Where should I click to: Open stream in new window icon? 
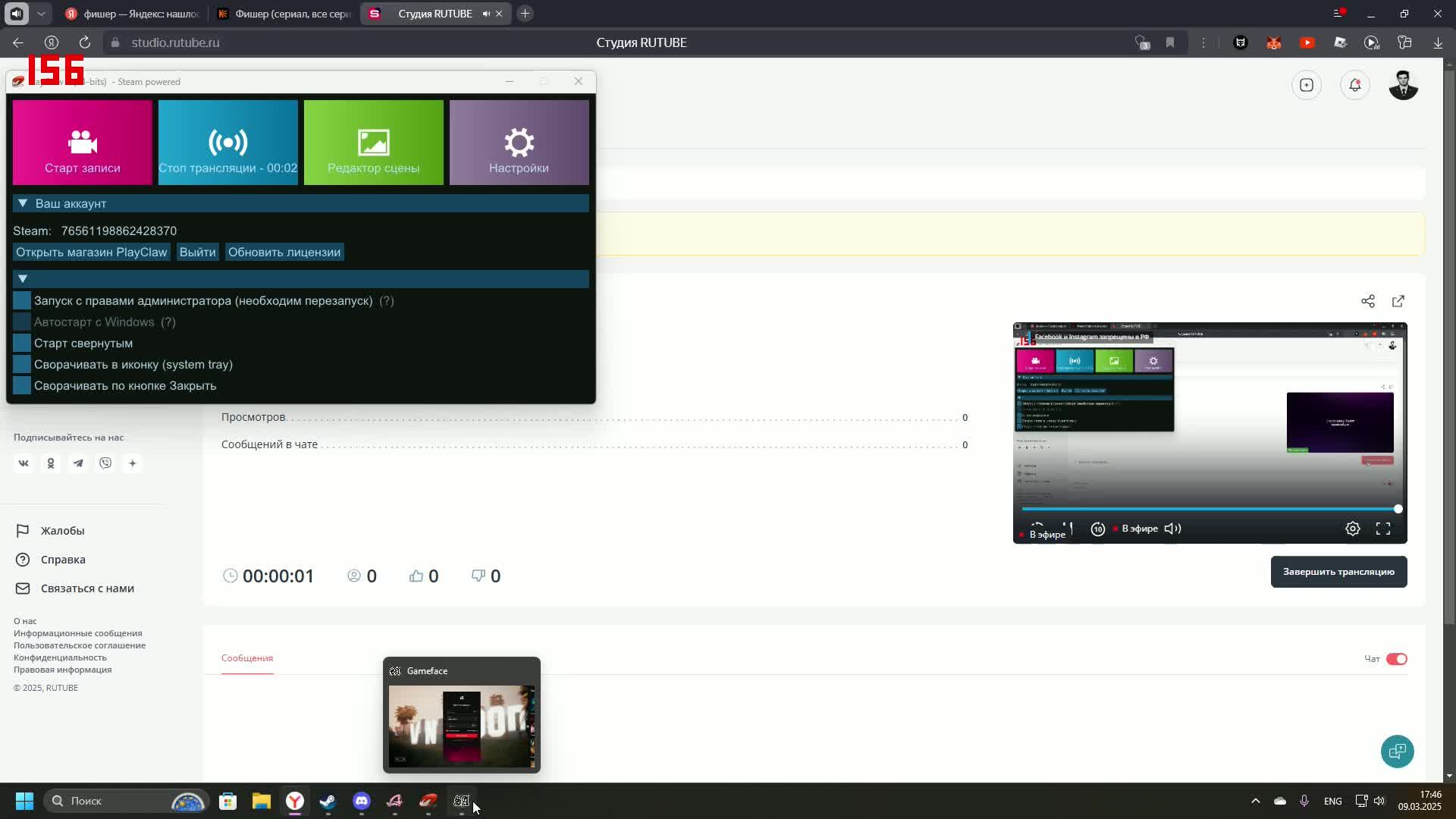tap(1398, 301)
